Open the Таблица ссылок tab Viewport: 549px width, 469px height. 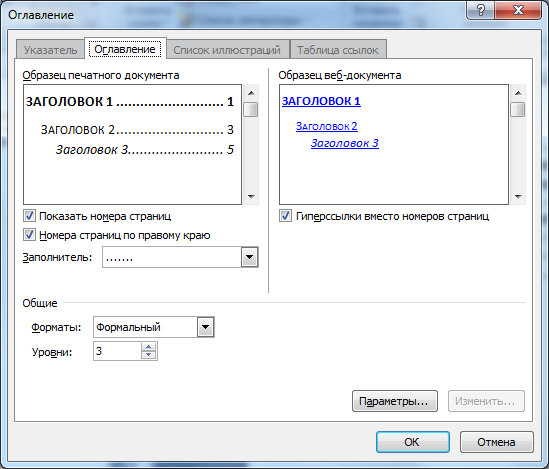pos(338,50)
